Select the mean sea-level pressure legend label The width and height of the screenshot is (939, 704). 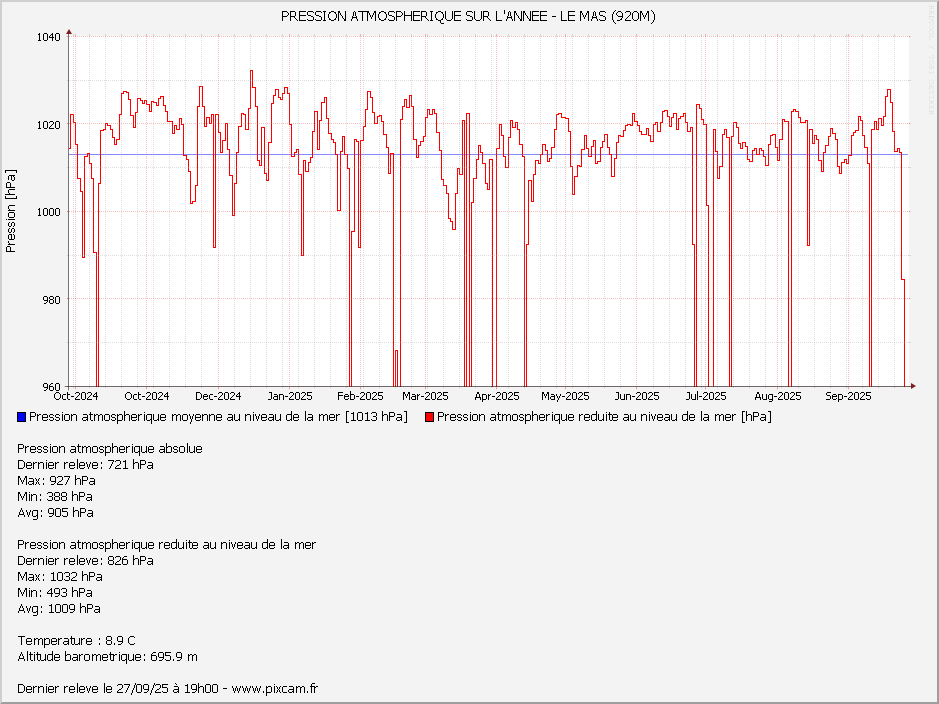(x=218, y=417)
